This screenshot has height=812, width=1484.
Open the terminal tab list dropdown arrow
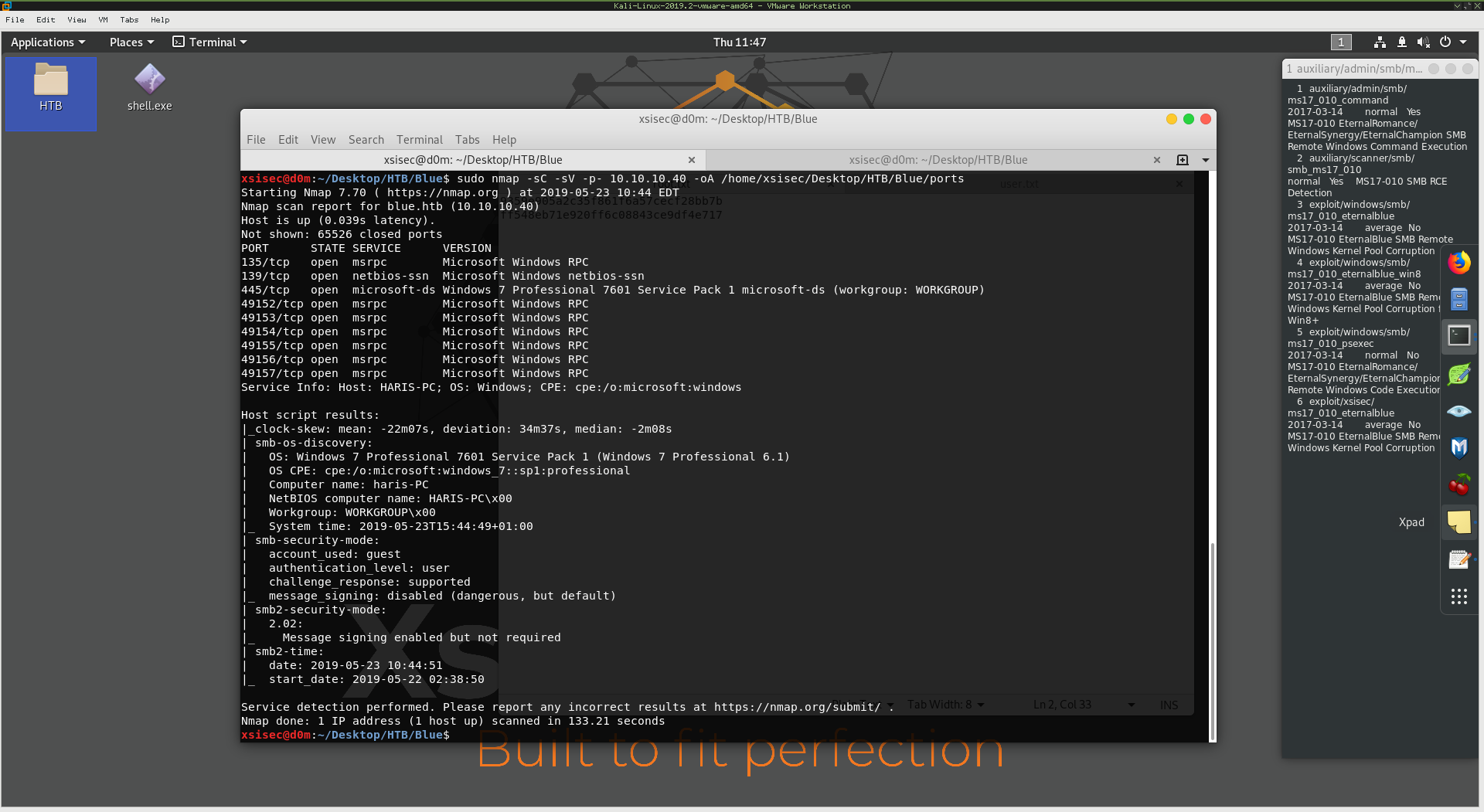coord(1206,160)
